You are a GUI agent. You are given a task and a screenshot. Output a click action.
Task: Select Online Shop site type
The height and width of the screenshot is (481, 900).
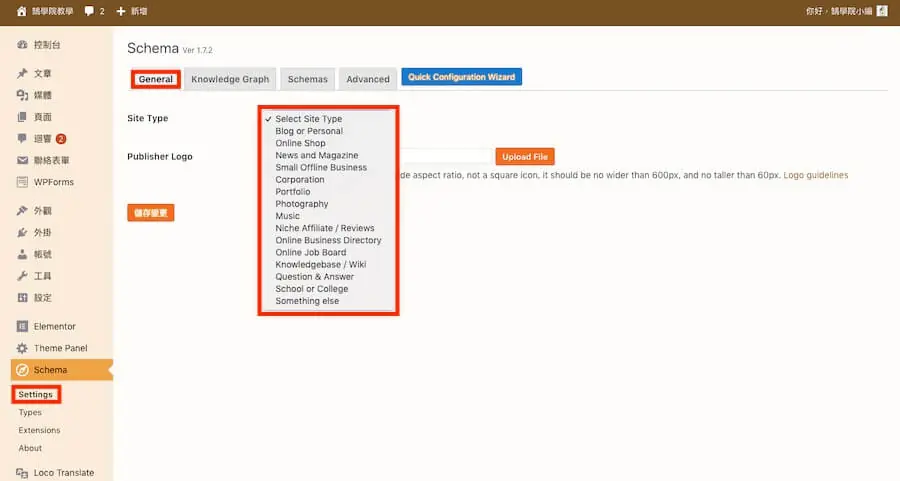click(300, 143)
